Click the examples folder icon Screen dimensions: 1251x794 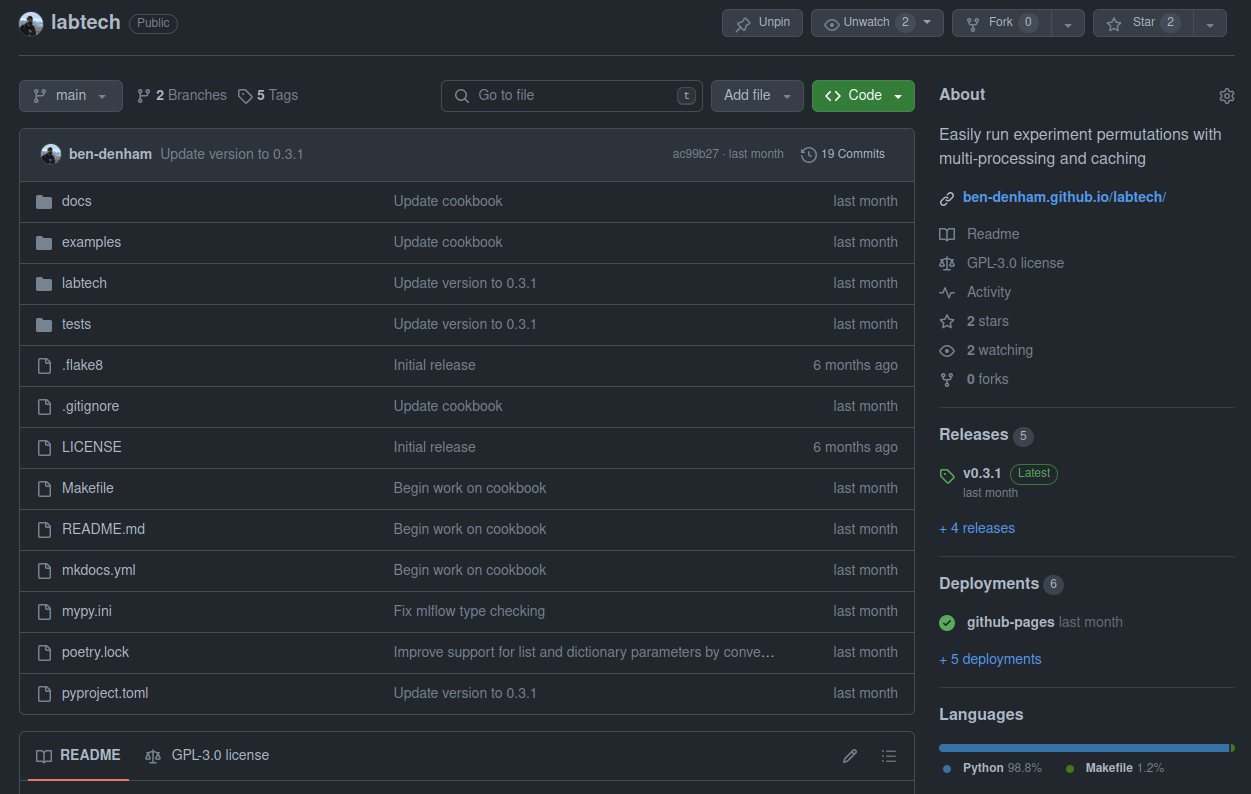click(44, 243)
